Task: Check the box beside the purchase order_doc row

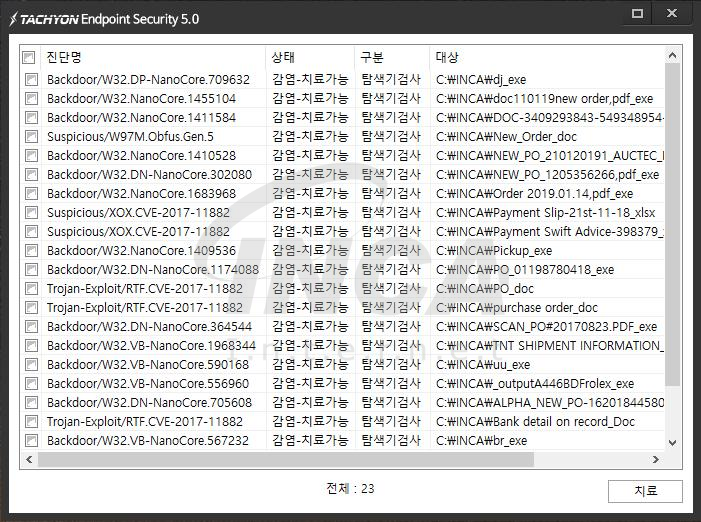Action: [31, 307]
